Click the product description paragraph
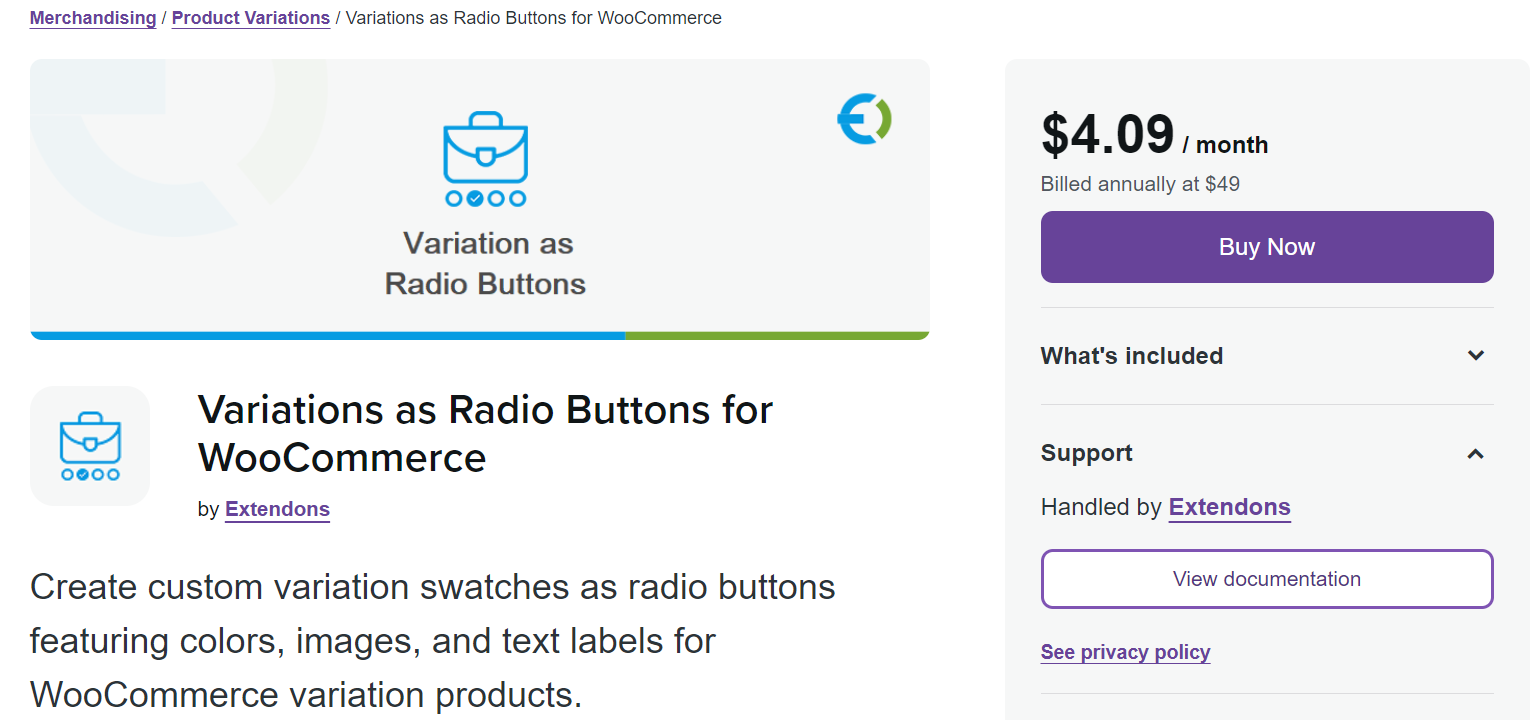Viewport: 1539px width, 720px height. (432, 640)
